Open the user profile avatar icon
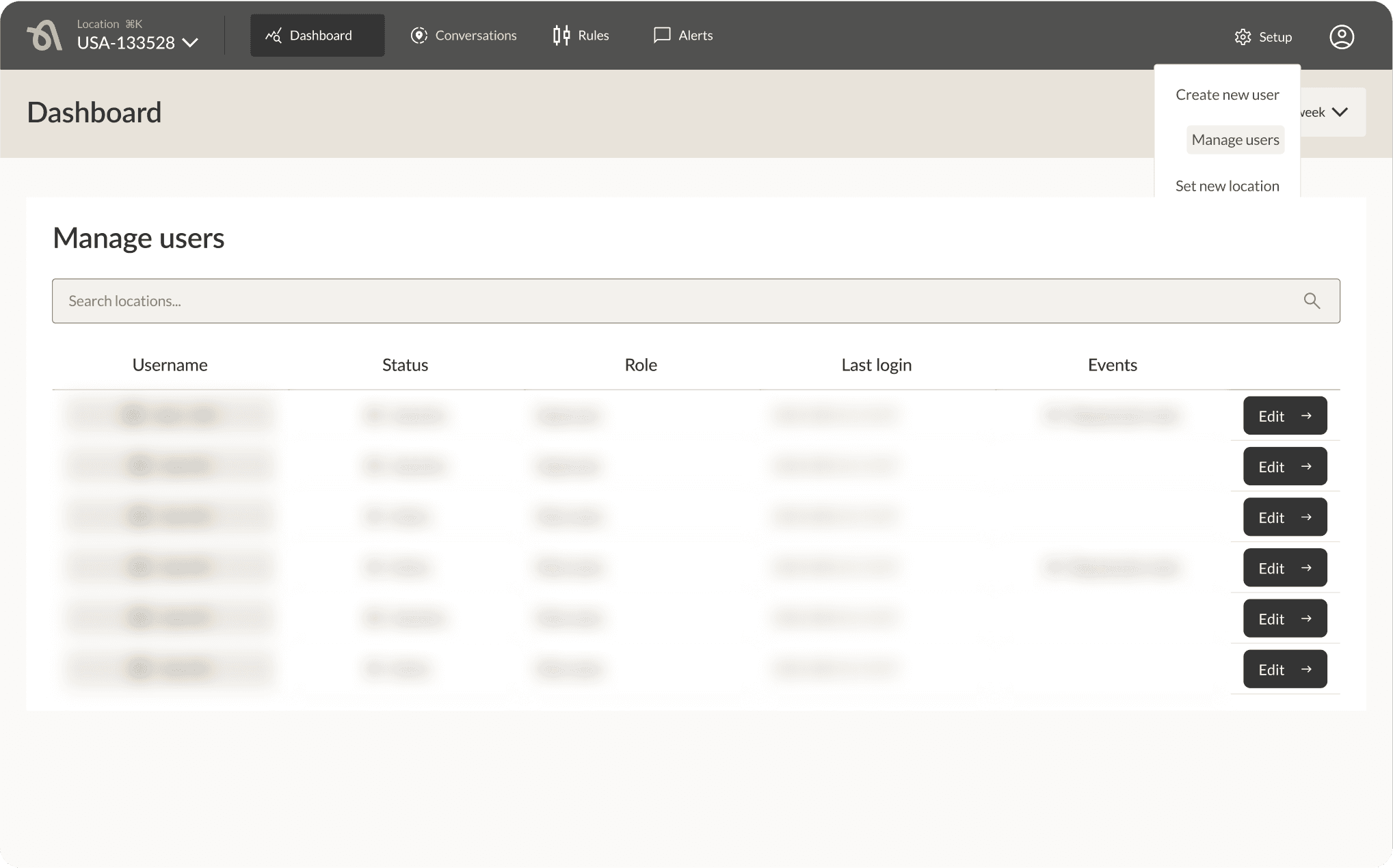Screen dimensions: 1393x868 (1342, 37)
